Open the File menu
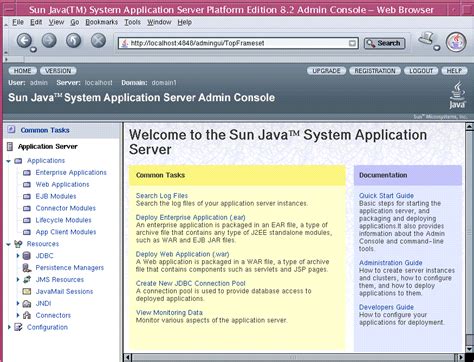 coord(18,22)
